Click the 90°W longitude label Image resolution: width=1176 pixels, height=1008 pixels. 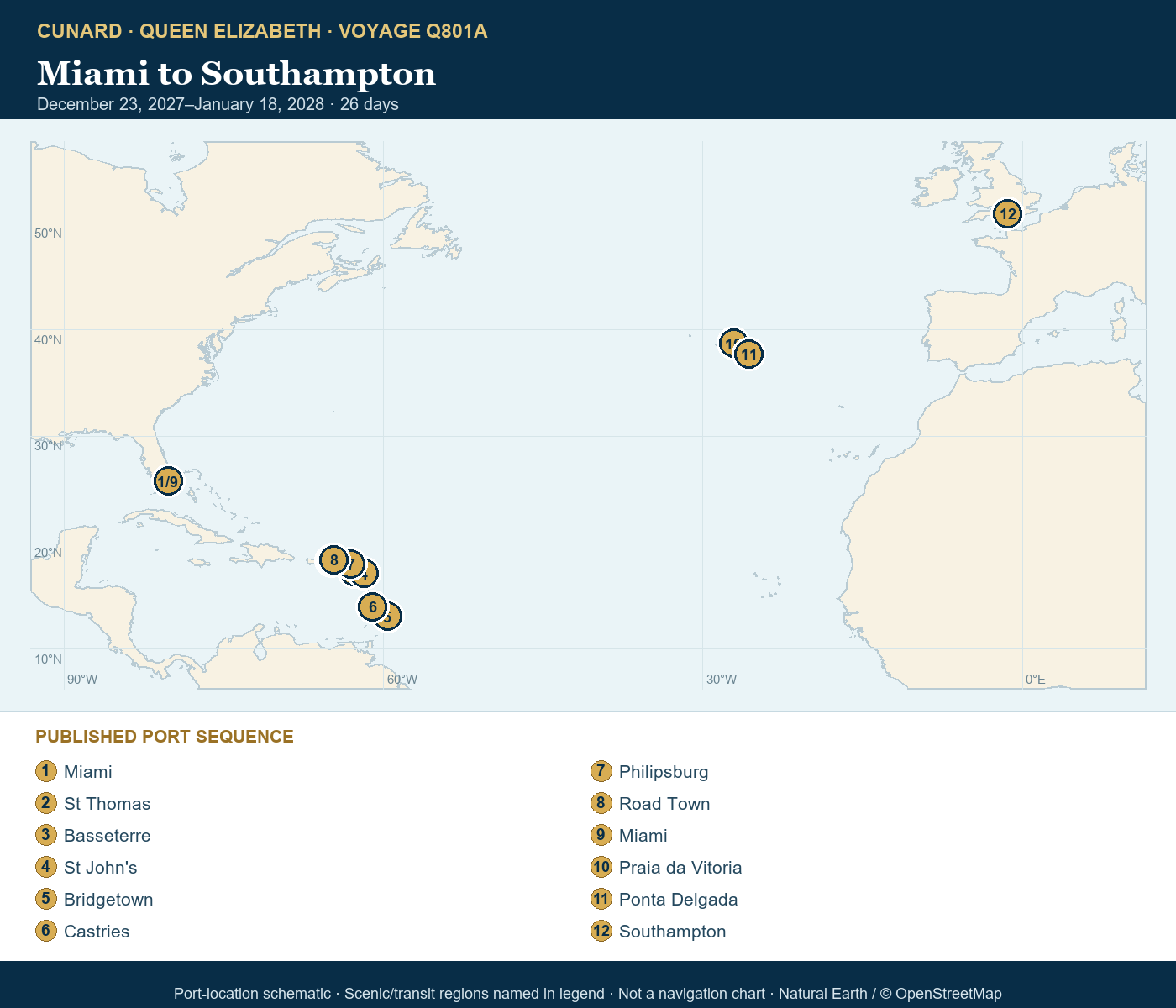point(82,679)
